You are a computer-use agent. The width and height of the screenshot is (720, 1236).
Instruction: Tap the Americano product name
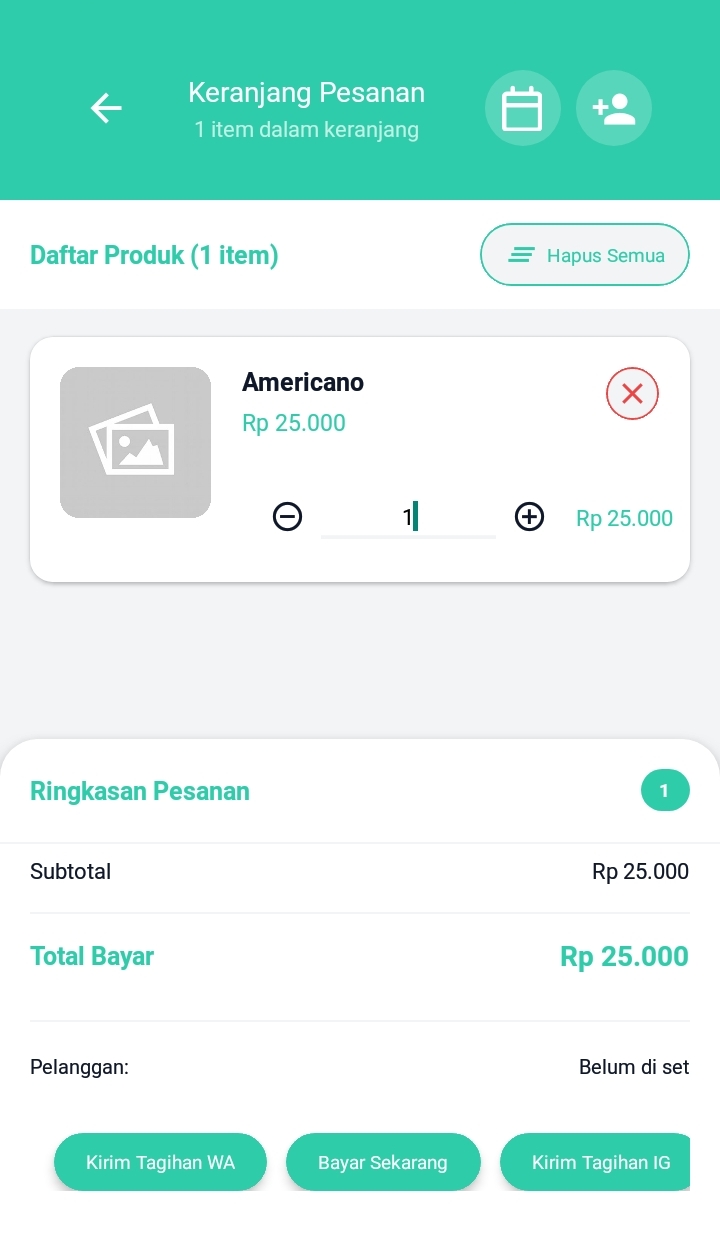[x=303, y=382]
